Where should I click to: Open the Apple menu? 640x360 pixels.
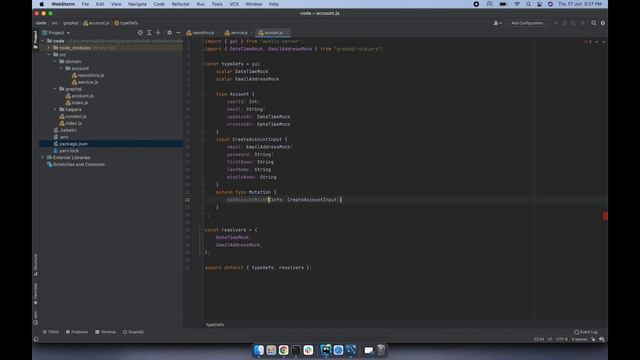[41, 4]
